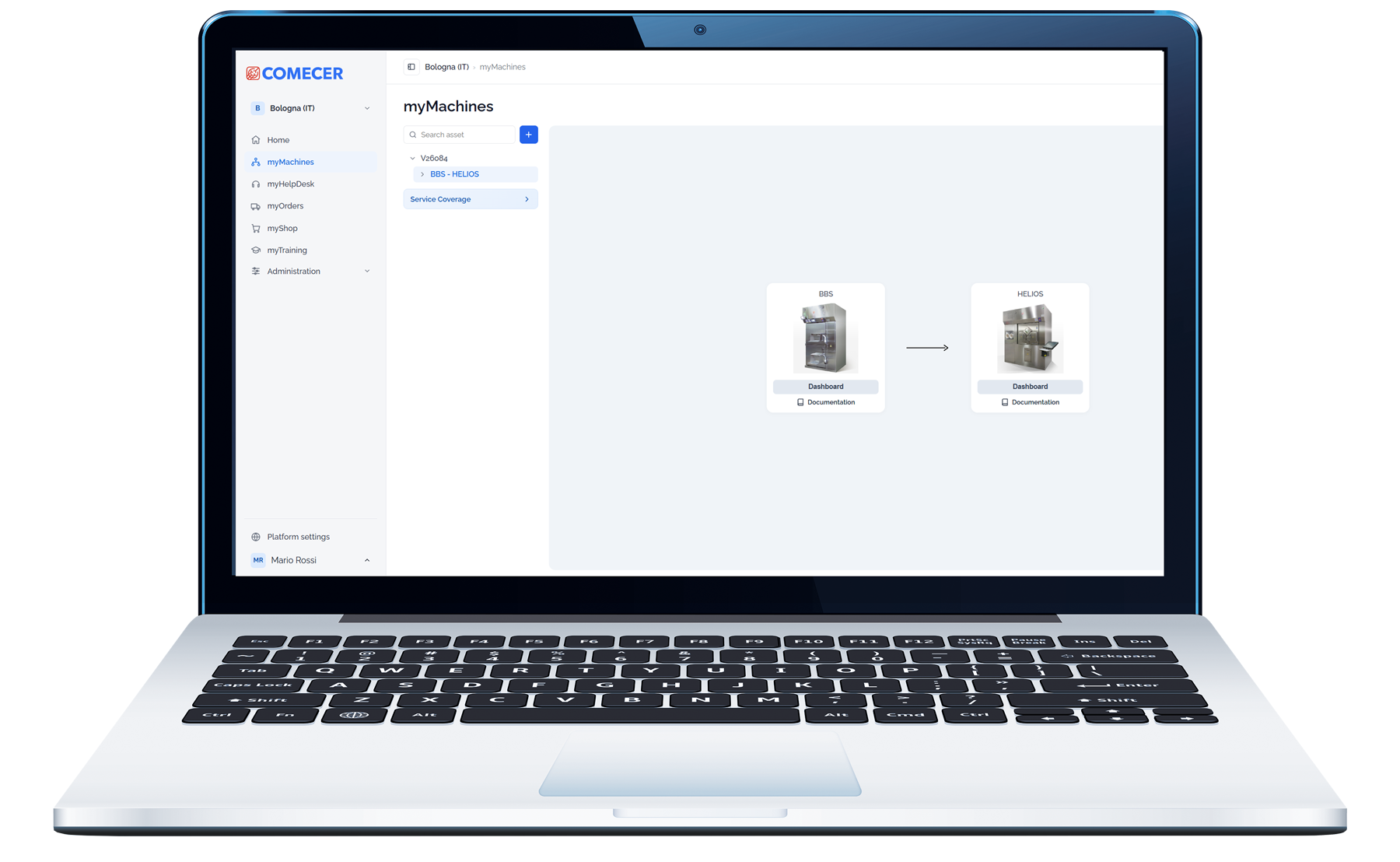The image size is (1400, 862).
Task: Click the myHelpDesk headset icon
Action: (x=256, y=184)
